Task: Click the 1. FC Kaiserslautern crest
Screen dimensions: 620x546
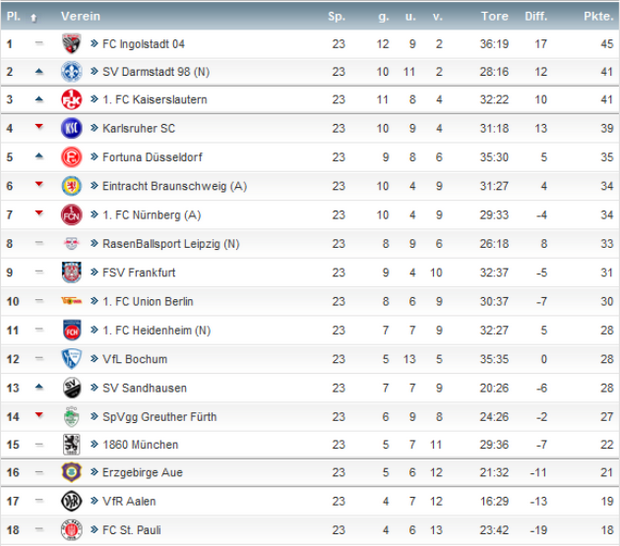Action: tap(72, 100)
